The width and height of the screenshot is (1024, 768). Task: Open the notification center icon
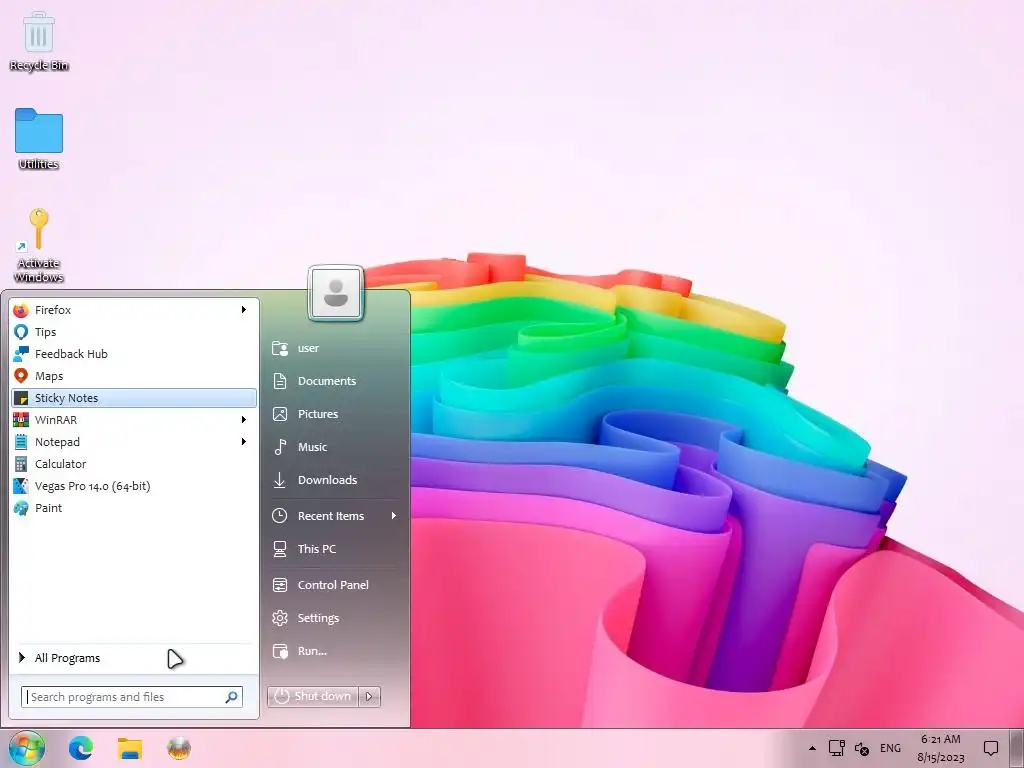(x=991, y=748)
